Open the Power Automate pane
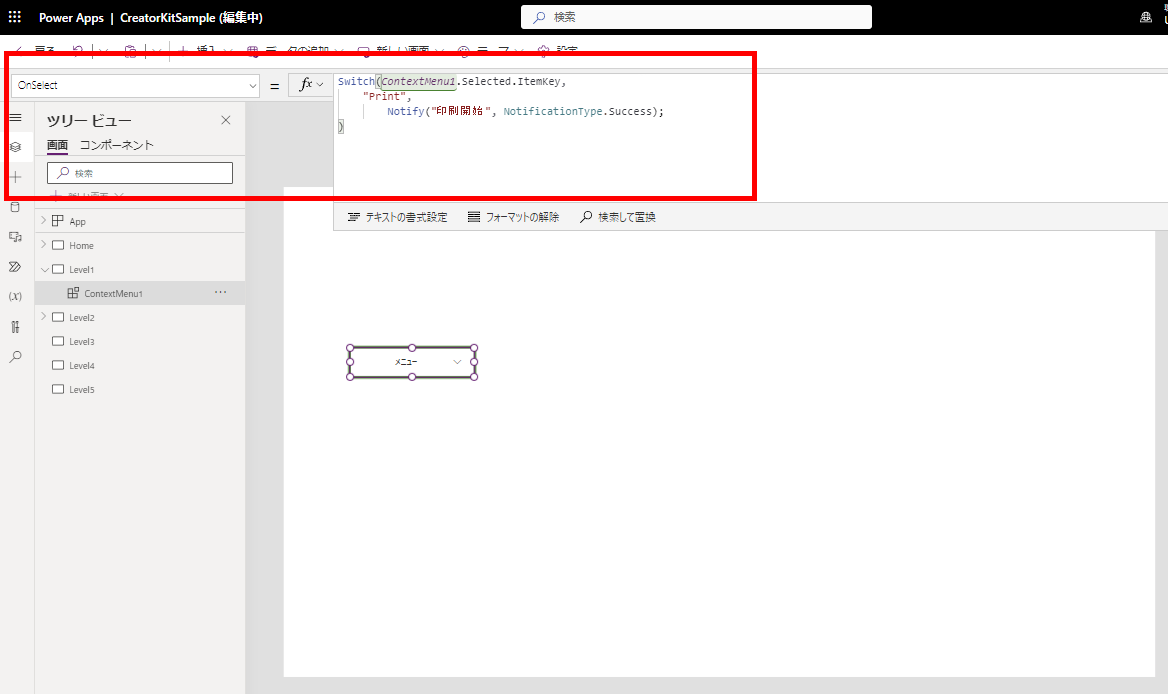 15,265
